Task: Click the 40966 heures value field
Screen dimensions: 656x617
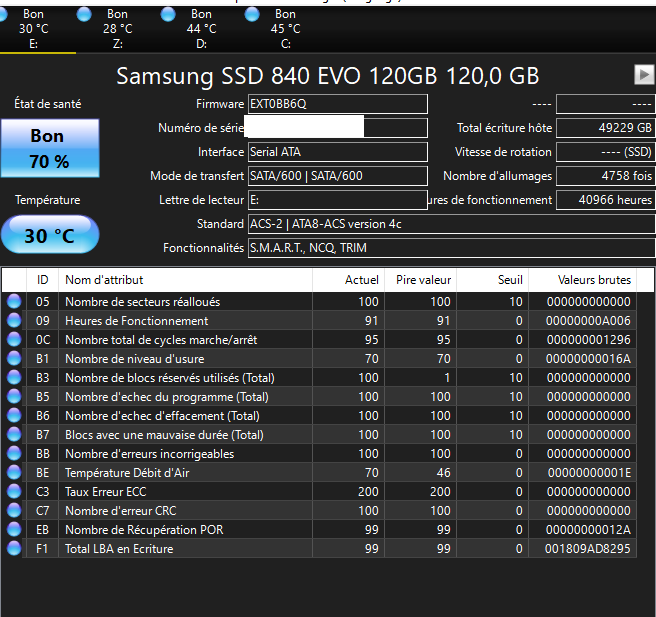Action: [x=605, y=200]
